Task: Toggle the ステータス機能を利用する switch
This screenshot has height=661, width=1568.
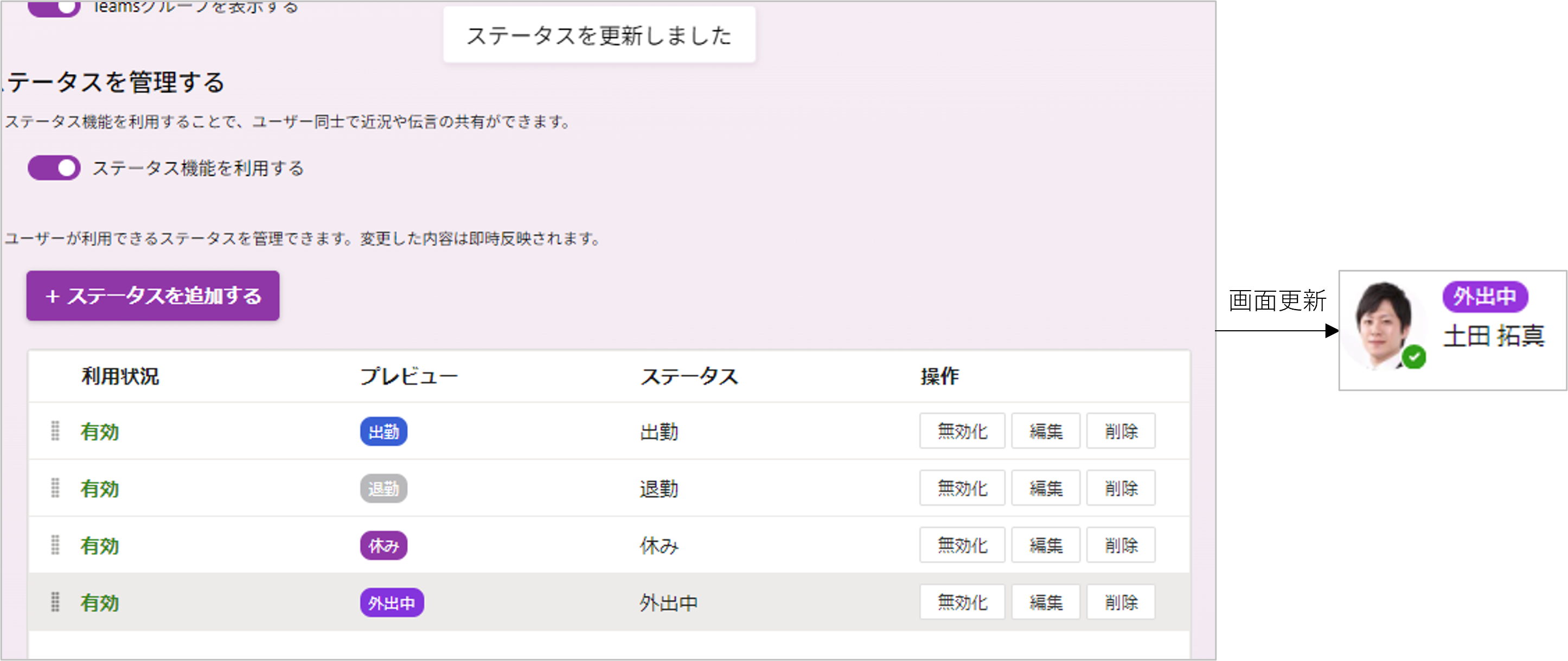Action: [54, 168]
